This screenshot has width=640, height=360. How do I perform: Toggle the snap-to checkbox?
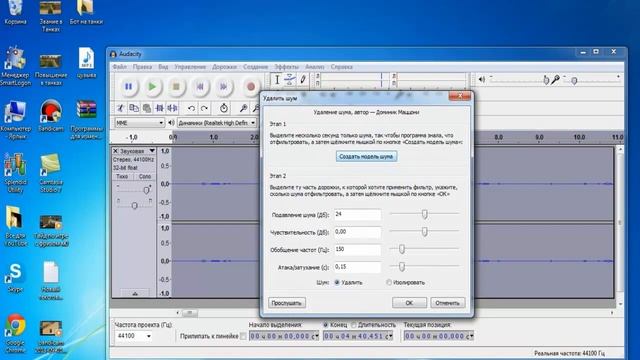[x=243, y=336]
